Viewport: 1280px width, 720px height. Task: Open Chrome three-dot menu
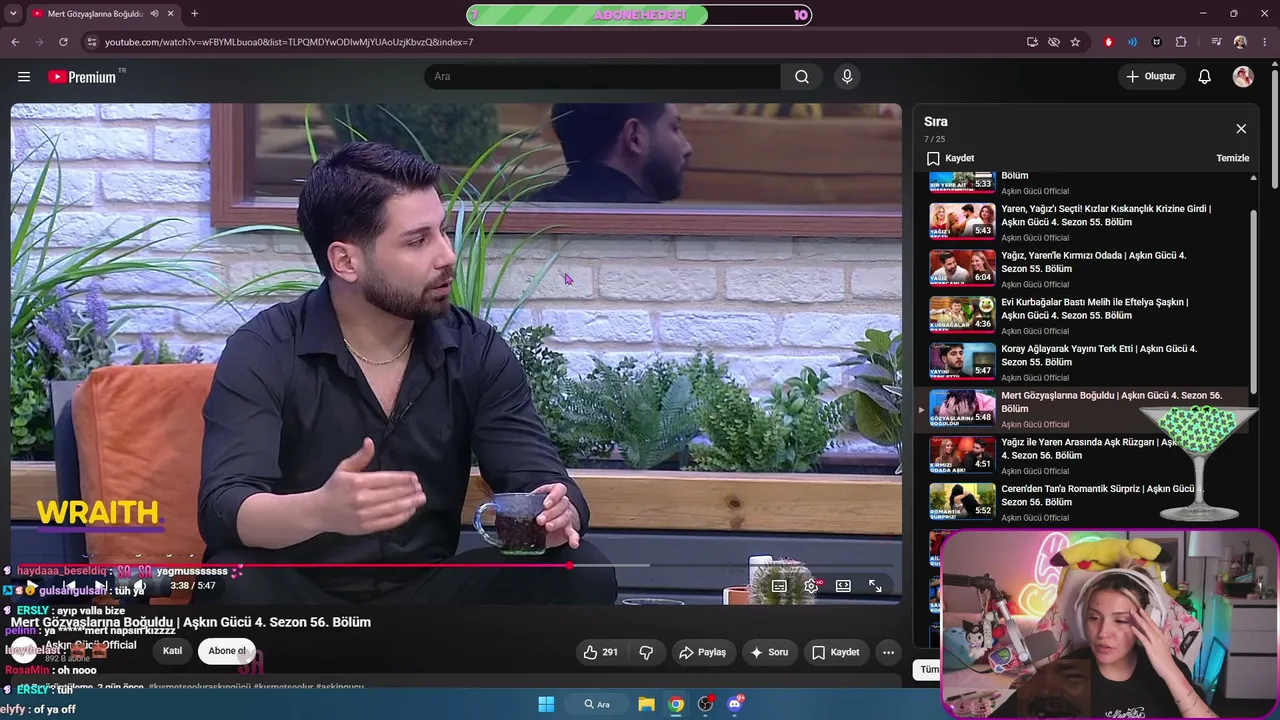(x=1264, y=42)
